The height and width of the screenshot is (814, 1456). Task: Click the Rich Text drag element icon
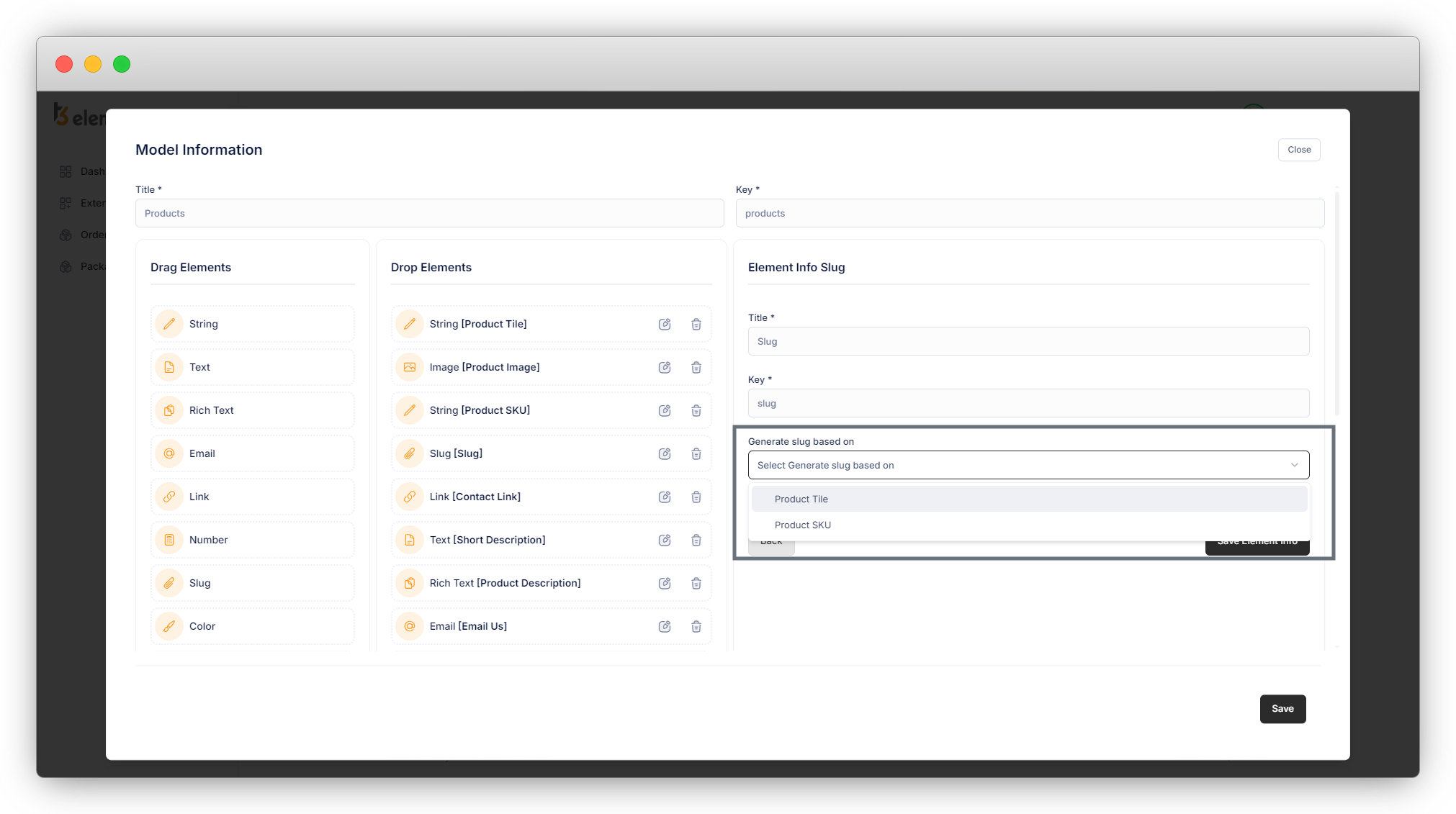coord(169,410)
